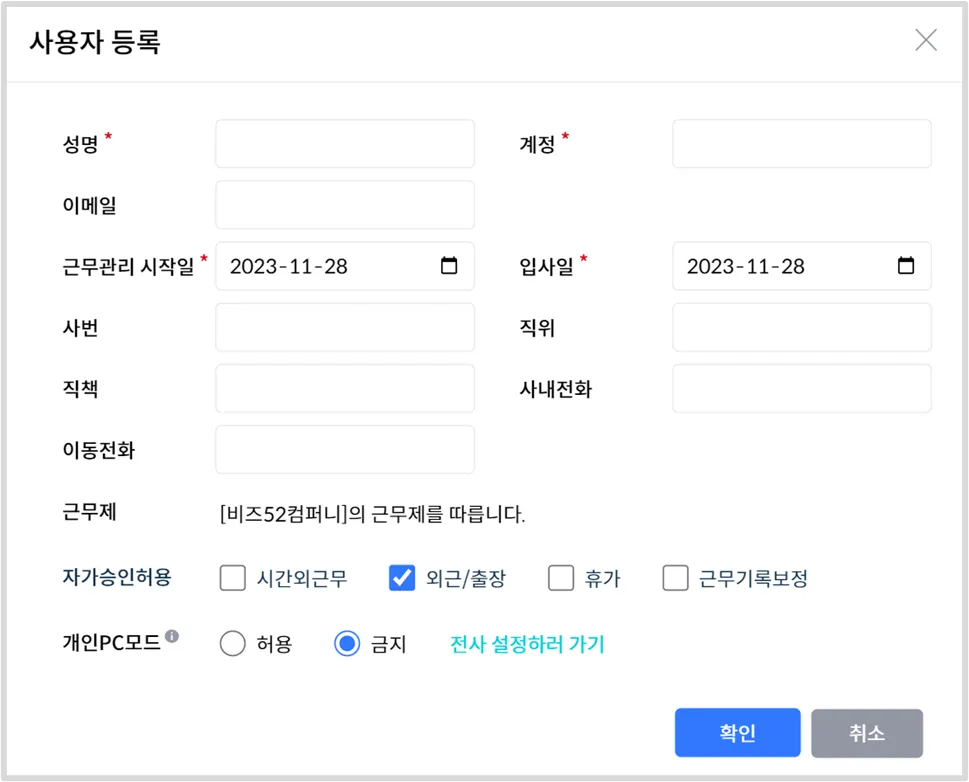Screen dimensions: 969x782
Task: Click into the 계정 text field
Action: pos(801,144)
